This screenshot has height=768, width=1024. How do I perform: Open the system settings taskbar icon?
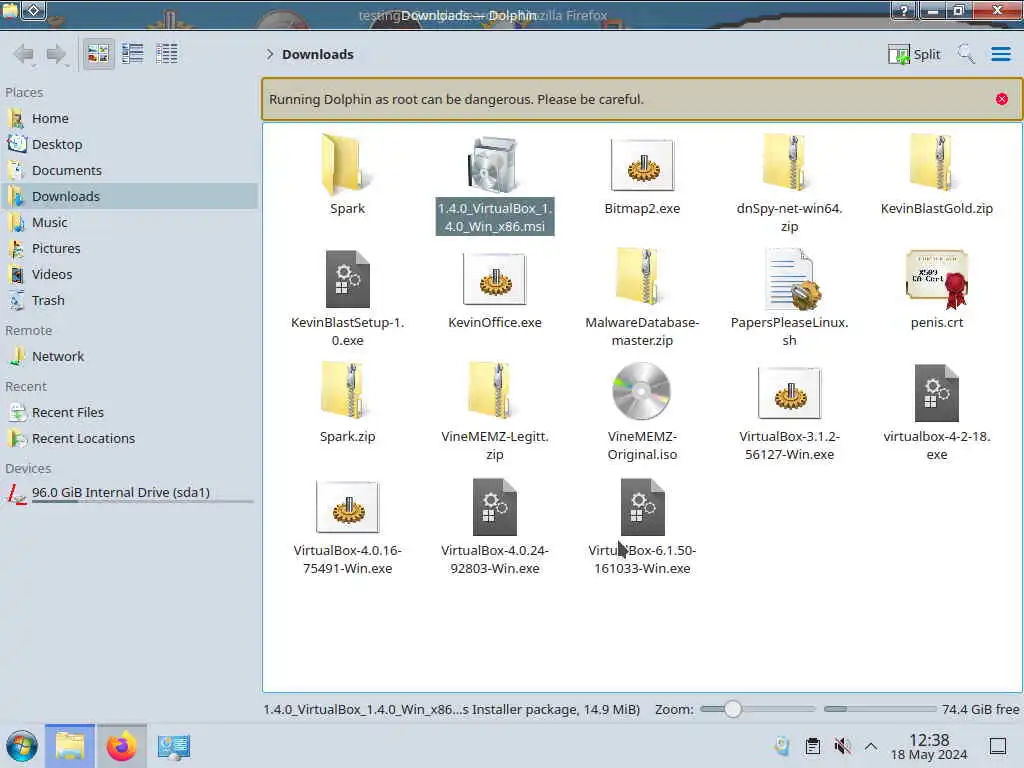point(174,746)
